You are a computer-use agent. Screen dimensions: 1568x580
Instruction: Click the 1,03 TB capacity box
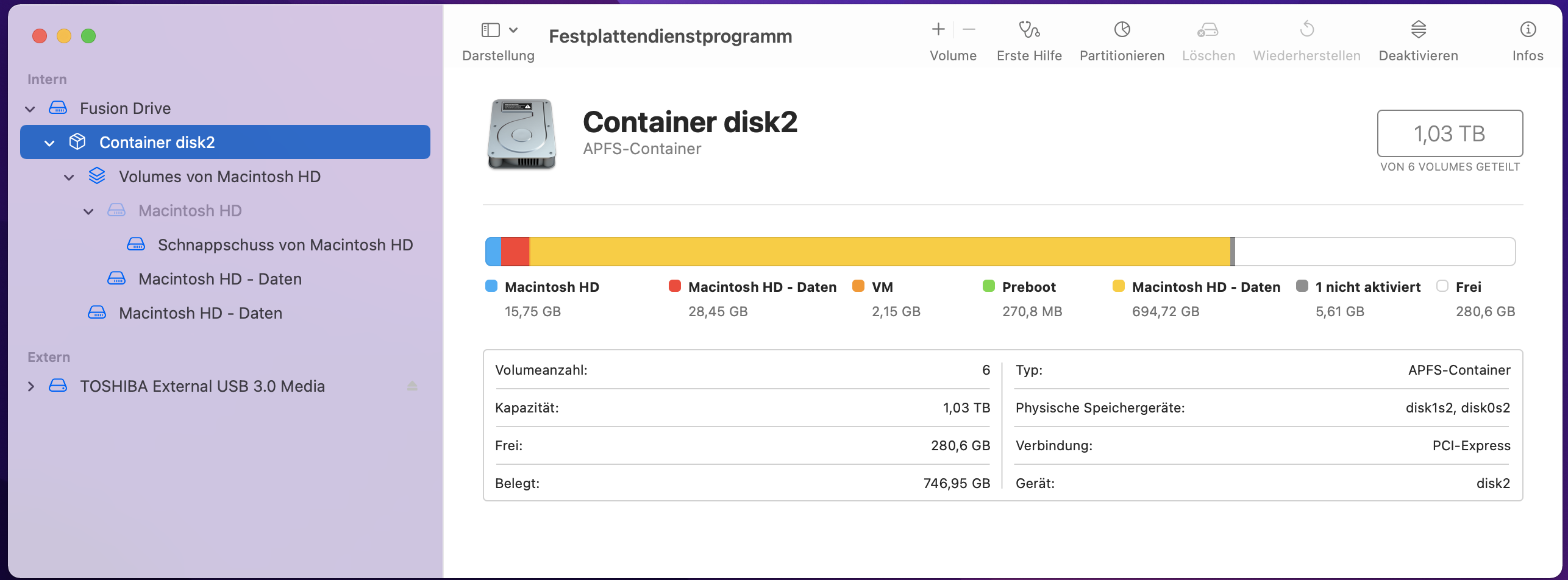coord(1449,133)
